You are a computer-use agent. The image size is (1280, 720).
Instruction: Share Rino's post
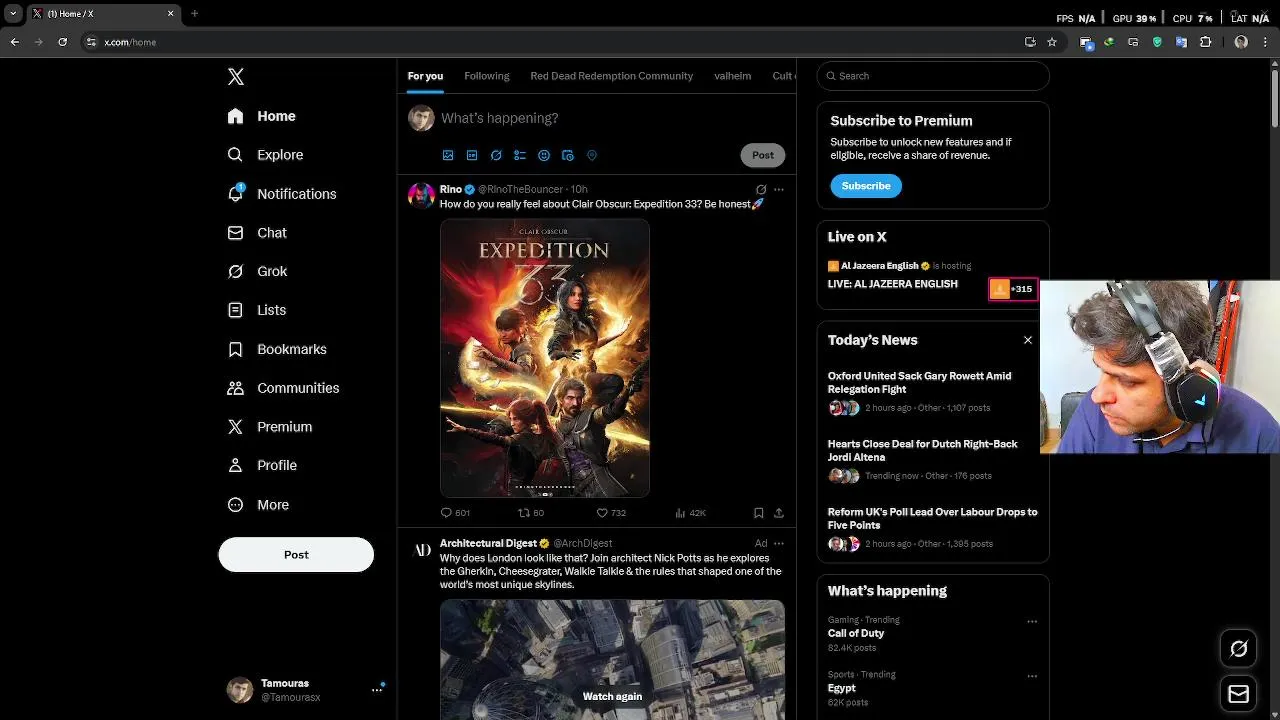(x=779, y=513)
